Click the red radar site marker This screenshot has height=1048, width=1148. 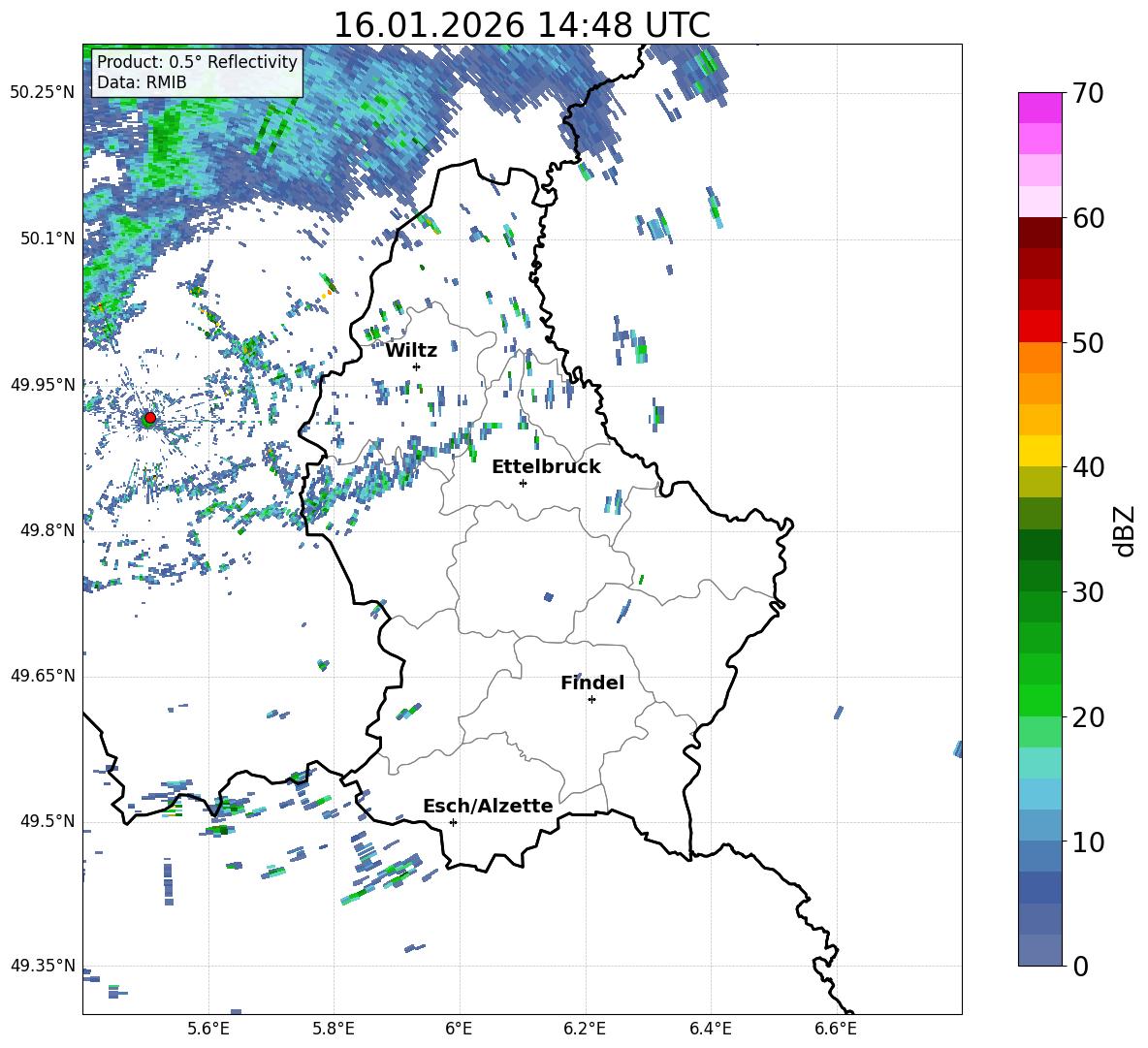click(150, 418)
